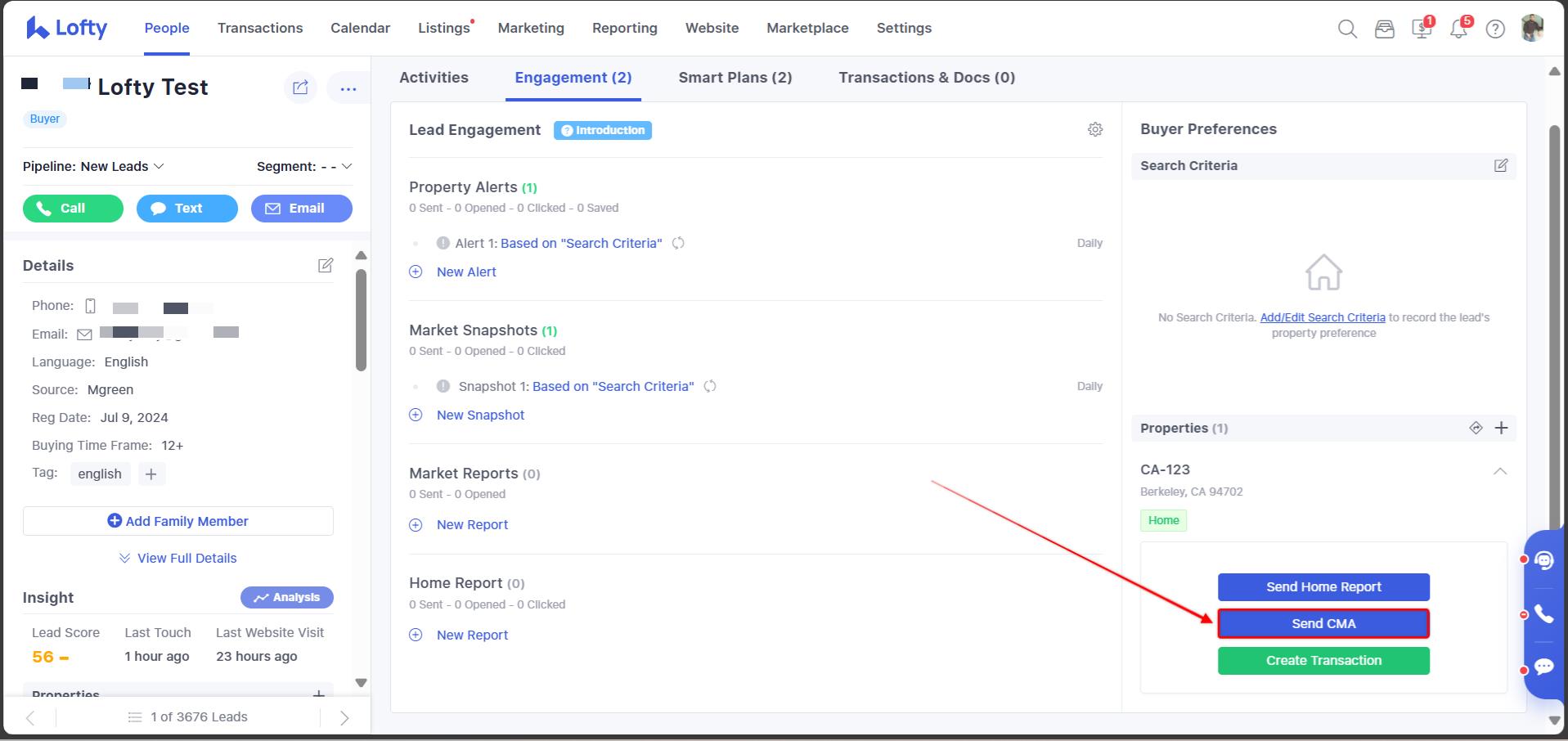This screenshot has height=741, width=1568.
Task: Click New Report under Home Report
Action: (x=472, y=635)
